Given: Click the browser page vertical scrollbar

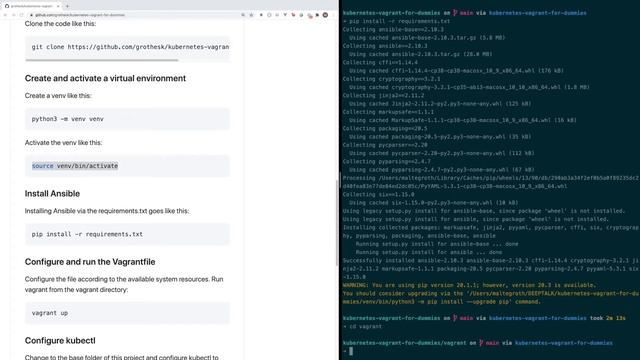Looking at the screenshot, I should 337,222.
